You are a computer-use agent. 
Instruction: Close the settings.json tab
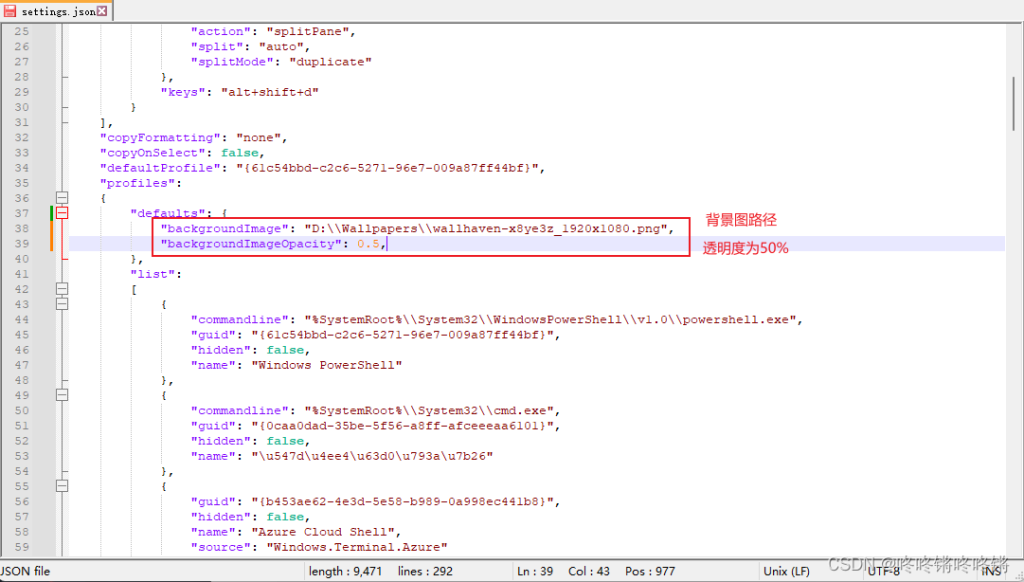(x=102, y=11)
